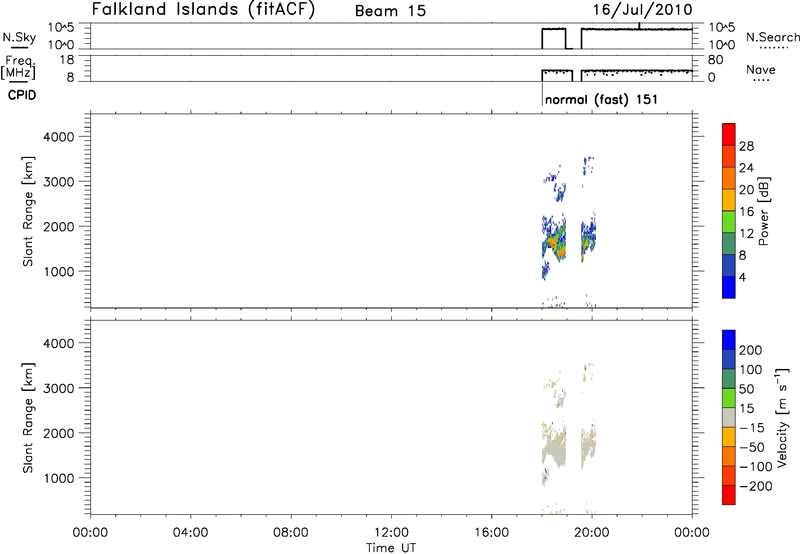Viewport: 800px width, 554px height.
Task: Click the 'Velocity [m s-1]' colorbar label
Action: point(782,417)
